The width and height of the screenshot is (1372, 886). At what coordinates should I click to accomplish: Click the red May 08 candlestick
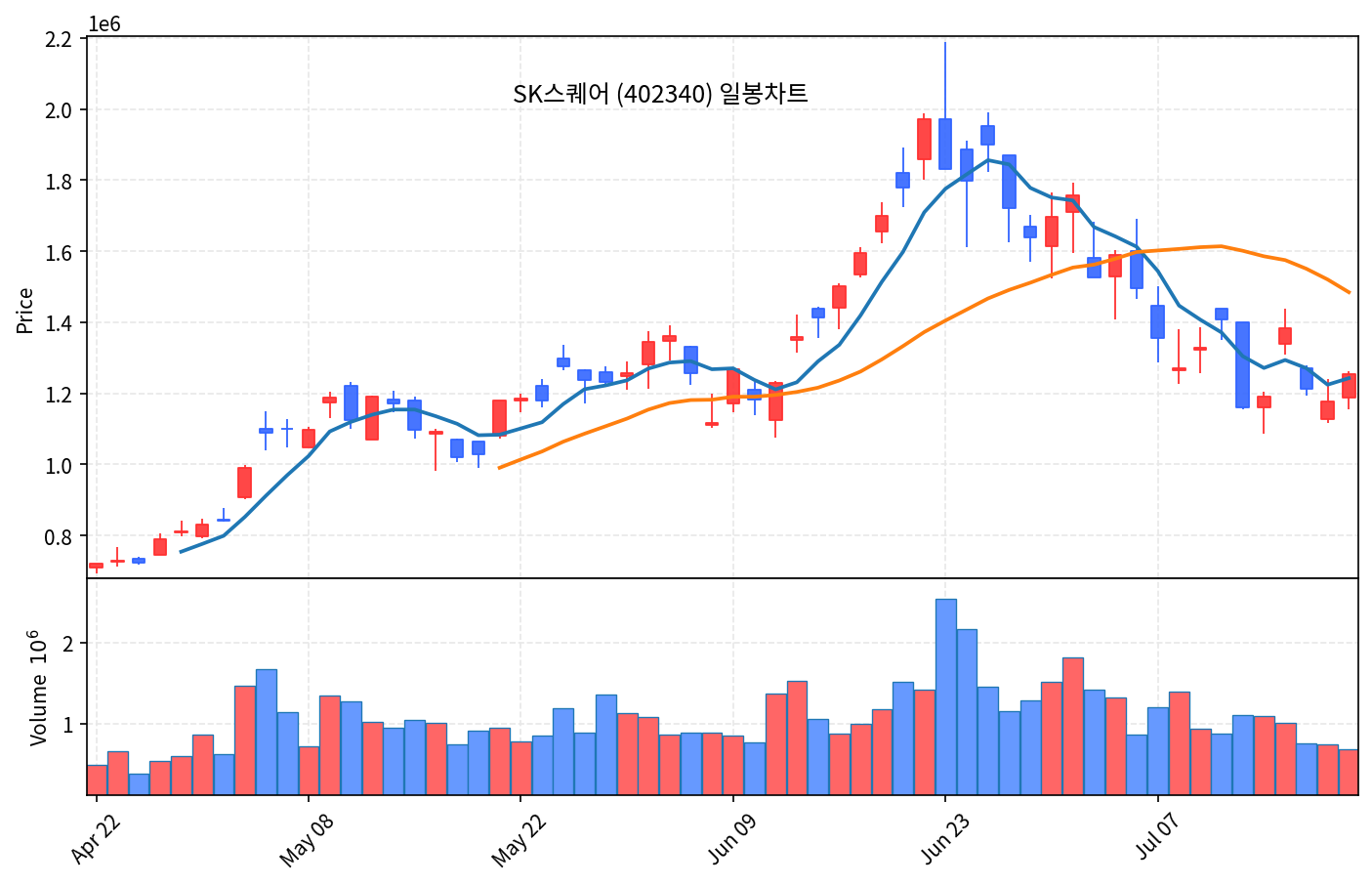309,438
